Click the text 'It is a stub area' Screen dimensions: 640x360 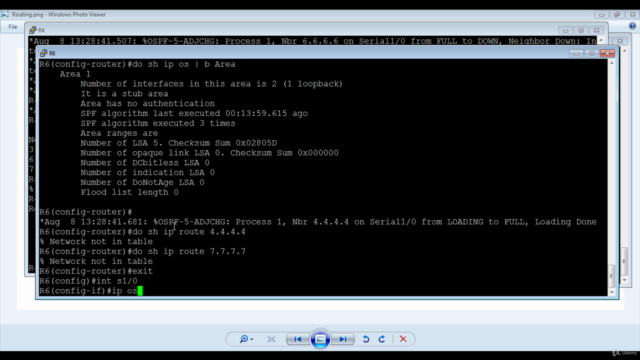coord(124,93)
